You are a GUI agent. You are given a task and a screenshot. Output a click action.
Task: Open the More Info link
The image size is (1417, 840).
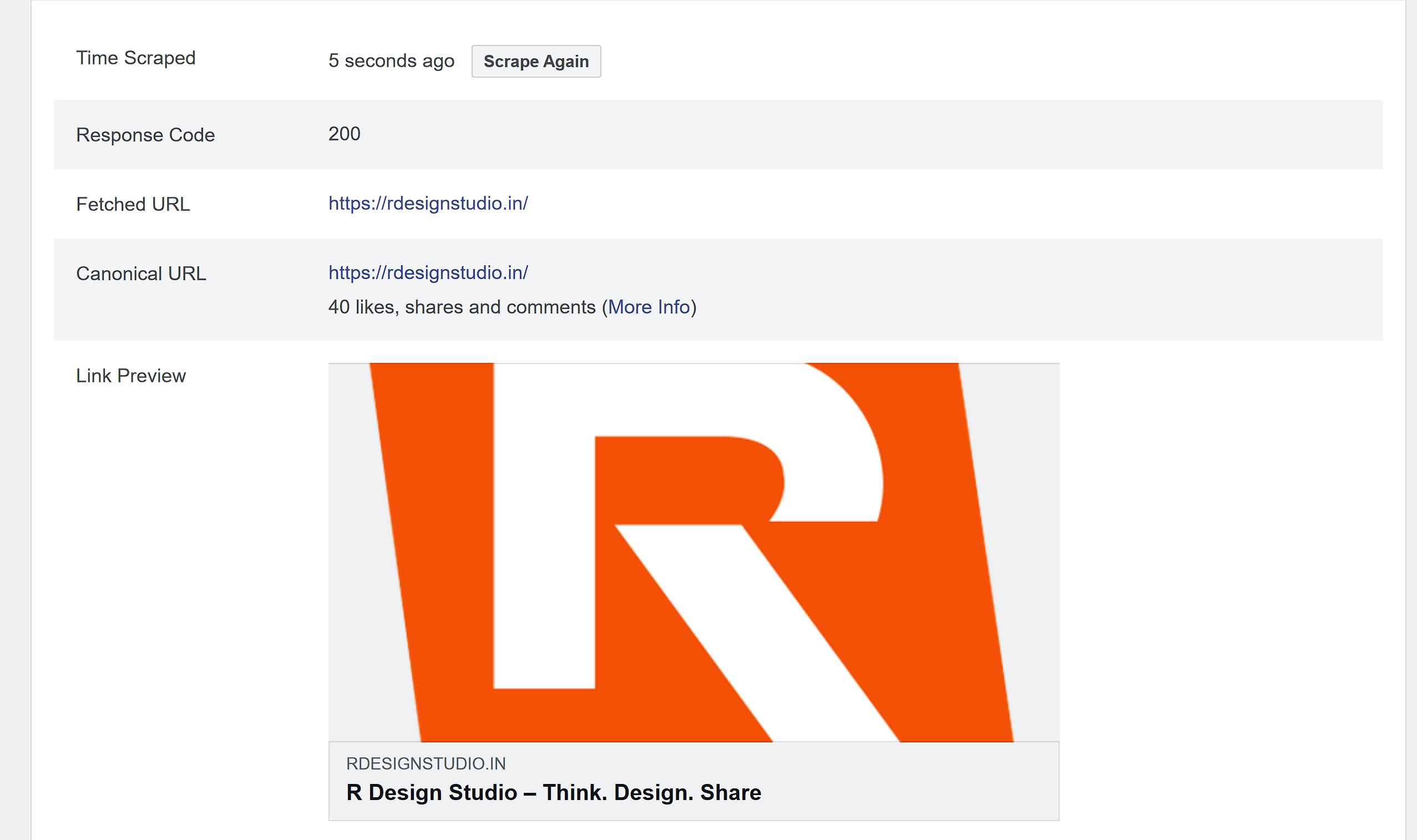649,307
